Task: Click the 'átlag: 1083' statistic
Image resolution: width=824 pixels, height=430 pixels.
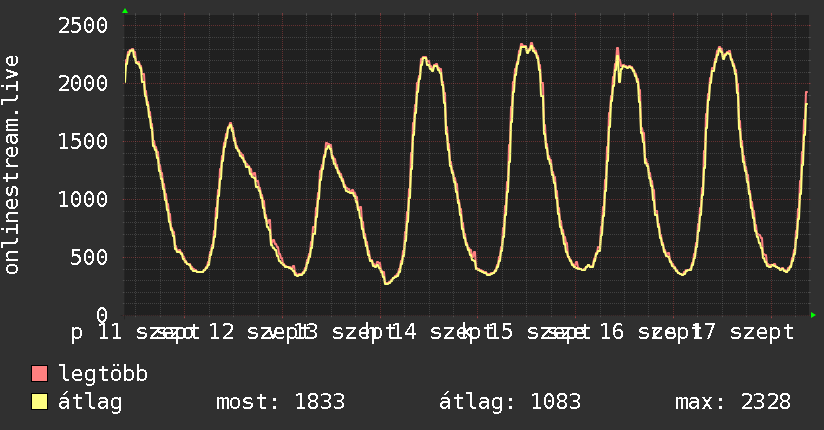Action: (510, 402)
